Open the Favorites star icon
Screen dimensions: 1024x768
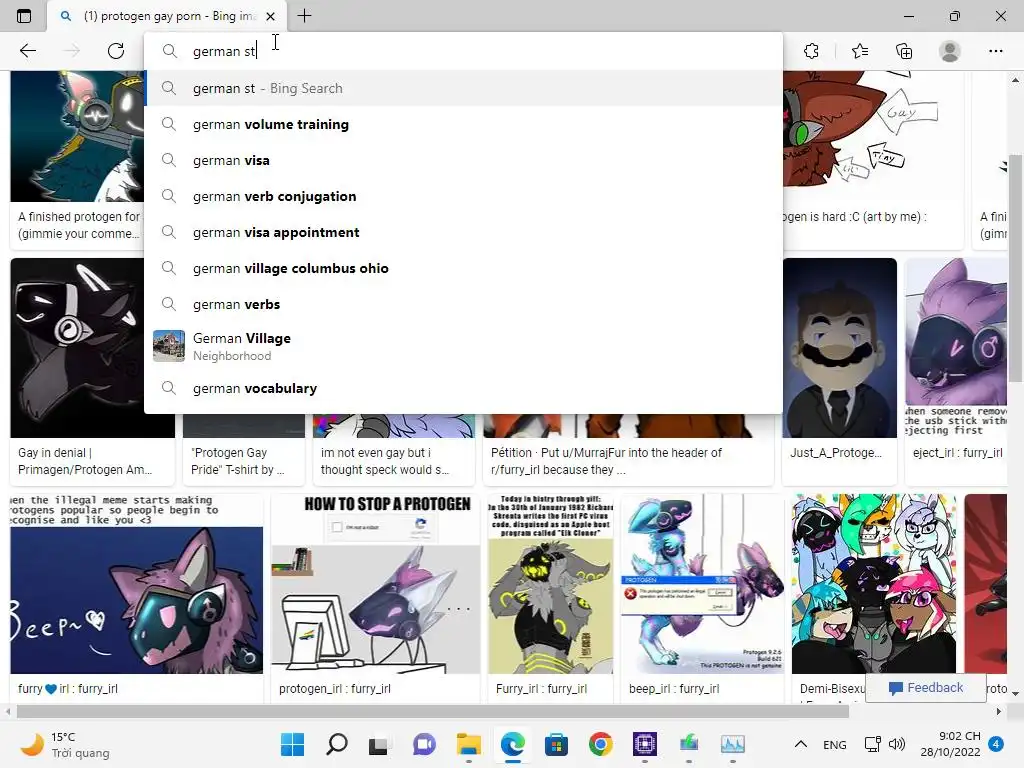859,51
